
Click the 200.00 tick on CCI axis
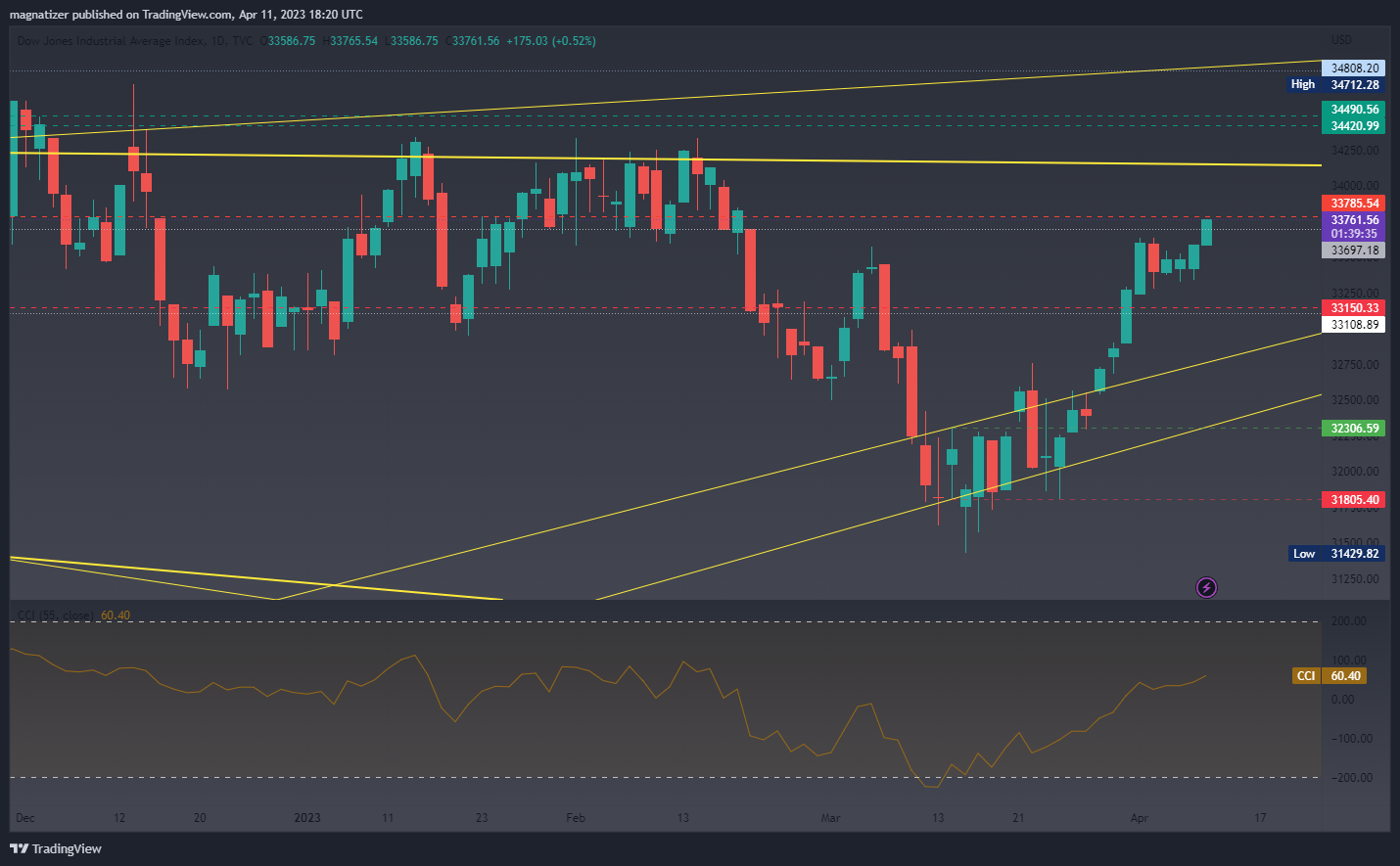1348,621
